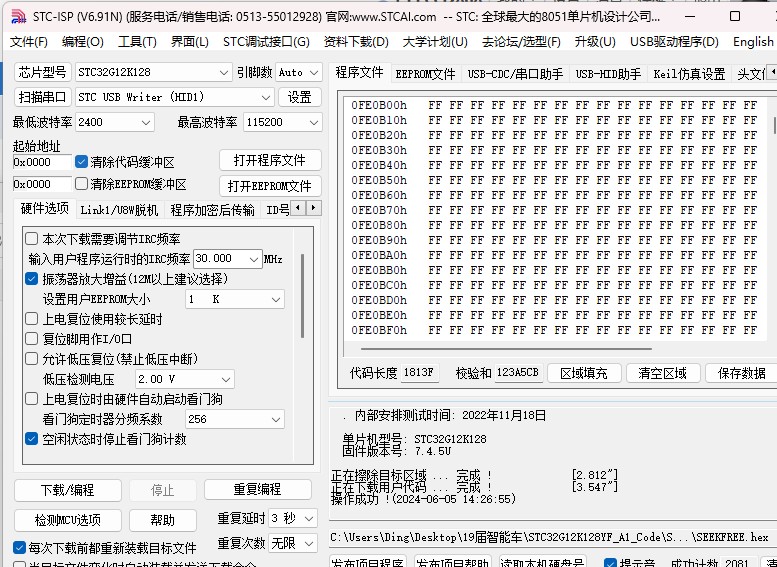Image resolution: width=777 pixels, height=567 pixels.
Task: Click the 设置 button next to port
Action: coord(300,97)
